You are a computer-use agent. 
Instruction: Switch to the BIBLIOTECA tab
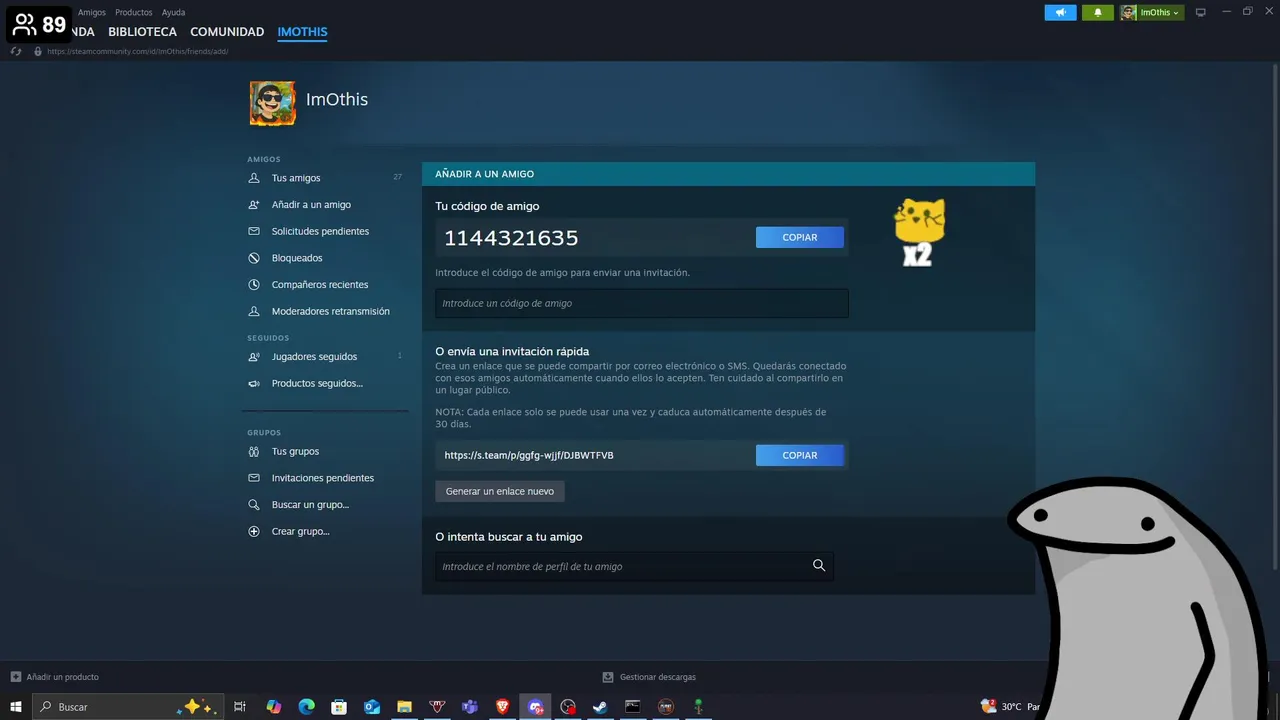click(142, 32)
